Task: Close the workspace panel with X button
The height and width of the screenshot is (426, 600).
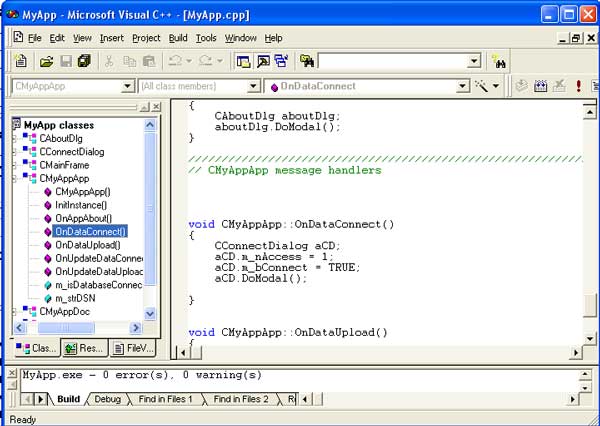Action: 156,107
